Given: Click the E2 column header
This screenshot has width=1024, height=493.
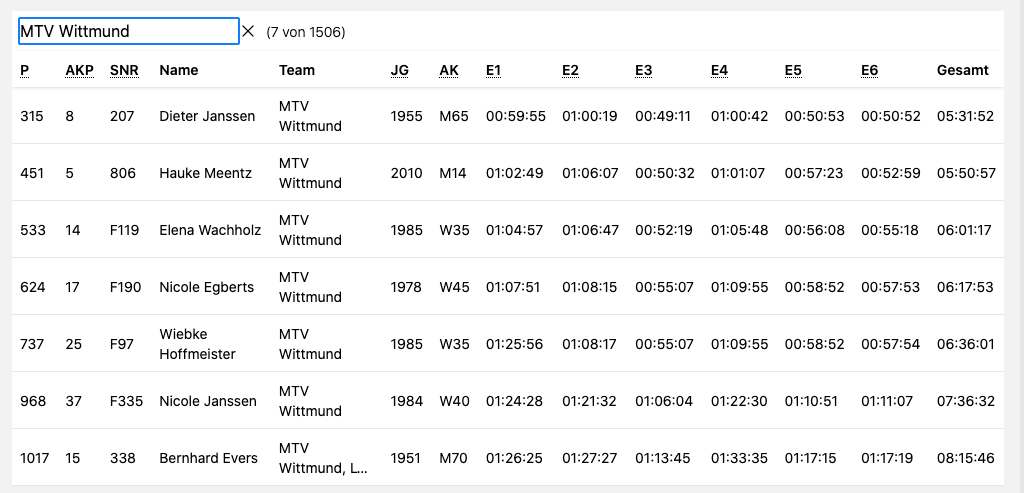Looking at the screenshot, I should (x=570, y=70).
